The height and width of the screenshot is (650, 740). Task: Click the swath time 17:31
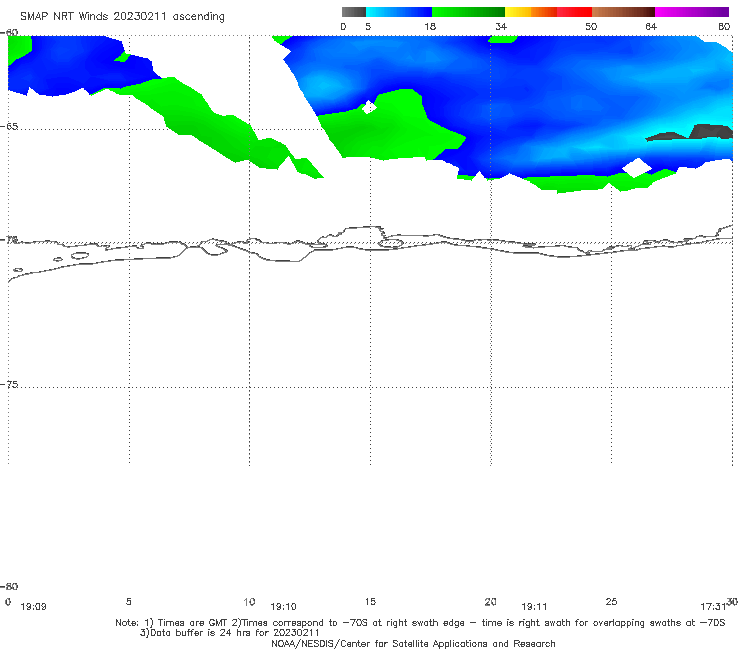click(x=713, y=607)
